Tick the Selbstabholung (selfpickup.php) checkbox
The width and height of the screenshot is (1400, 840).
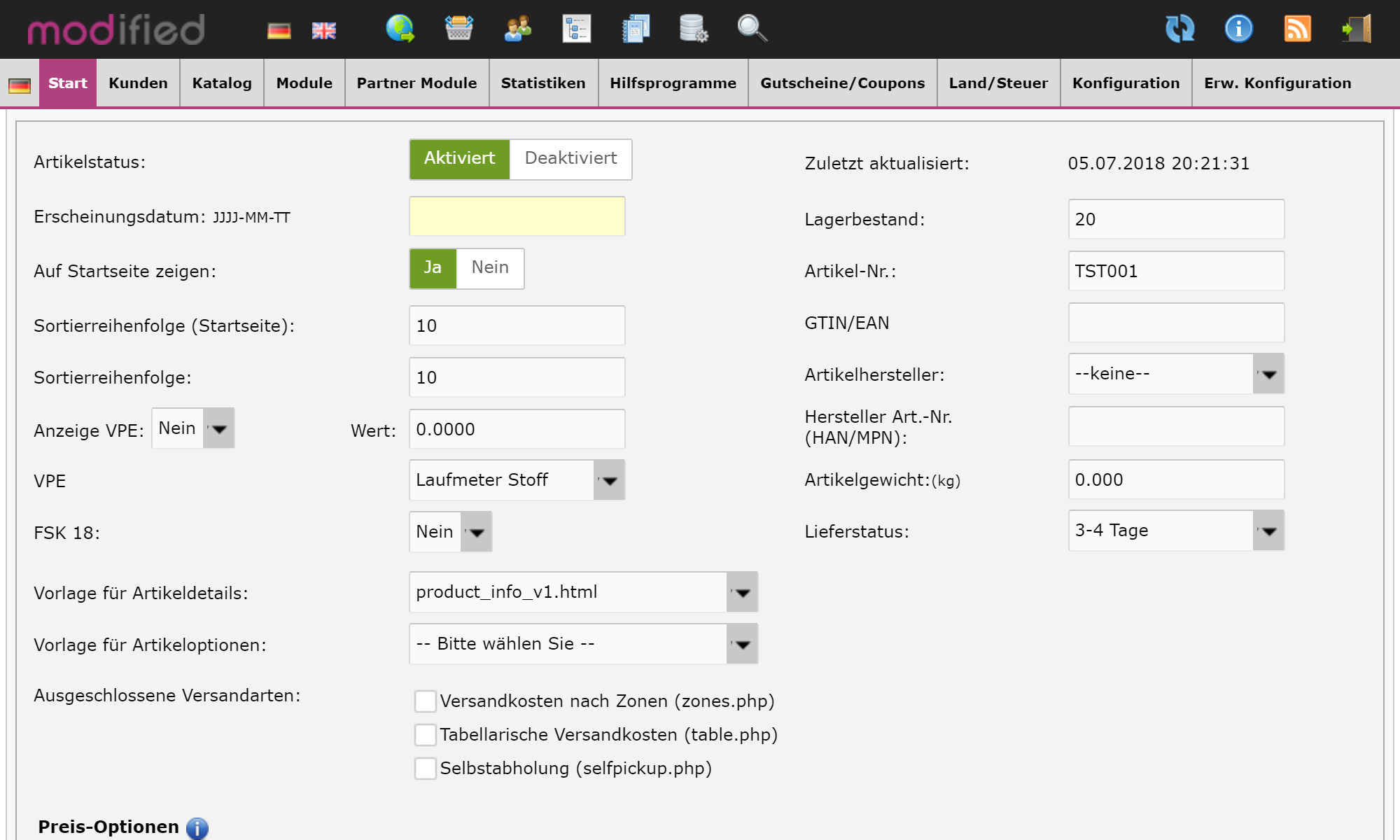(425, 768)
